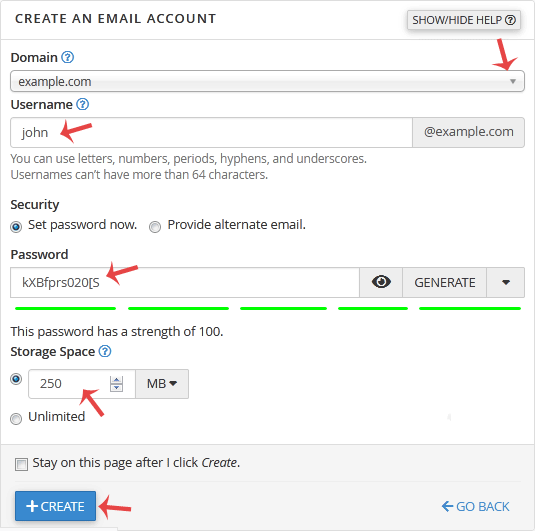This screenshot has height=531, width=535.
Task: Select the Set password now option
Action: (16, 227)
